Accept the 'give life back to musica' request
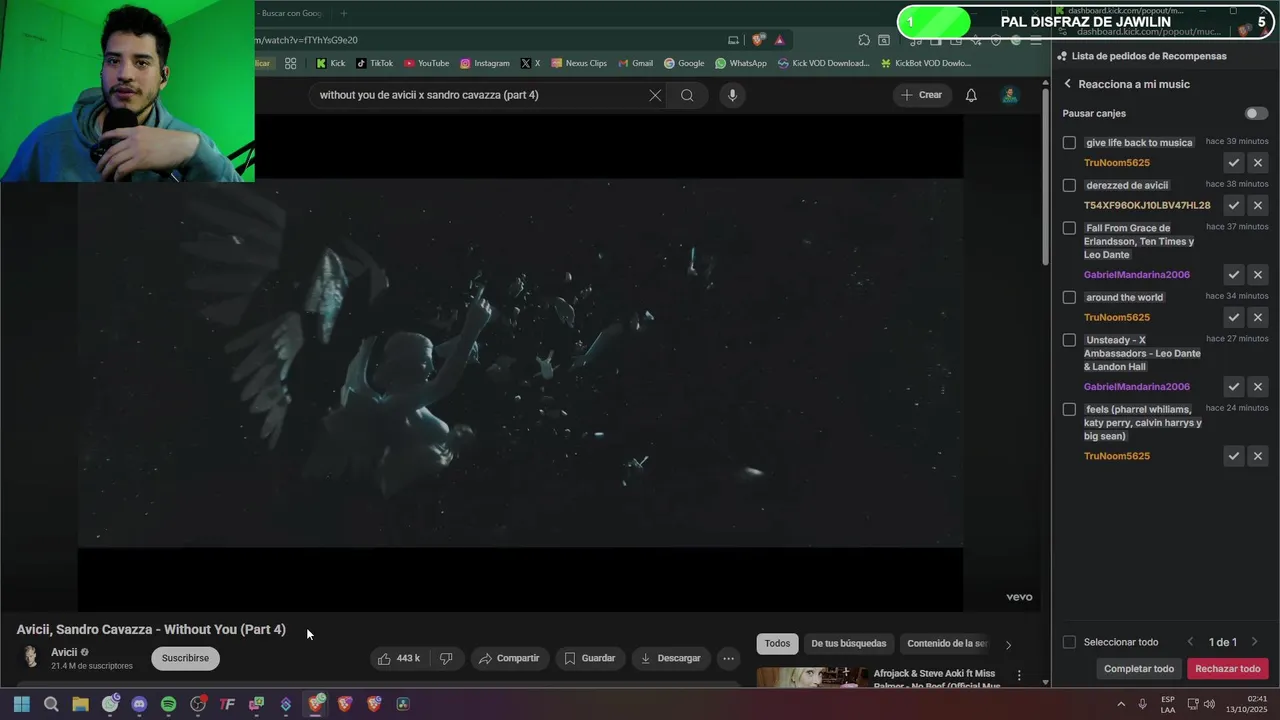Viewport: 1280px width, 720px height. click(1234, 163)
